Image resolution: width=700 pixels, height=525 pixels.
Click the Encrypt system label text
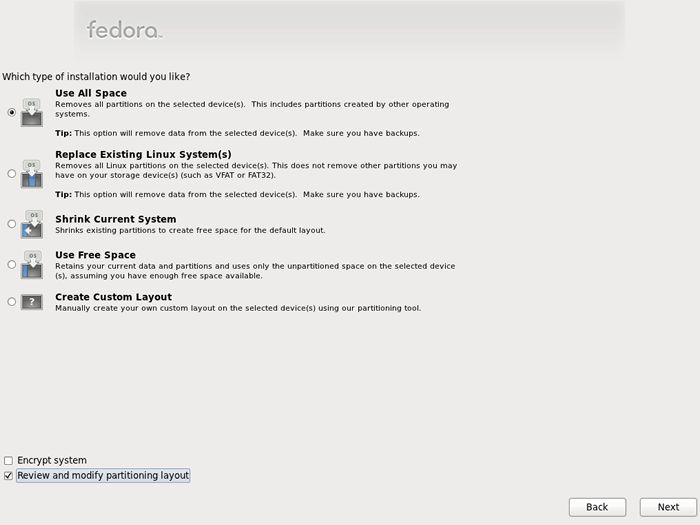pyautogui.click(x=52, y=460)
